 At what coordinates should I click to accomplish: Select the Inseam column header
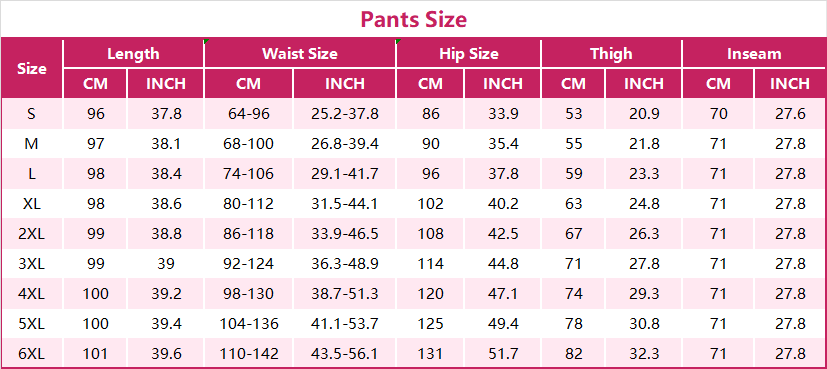[x=754, y=53]
